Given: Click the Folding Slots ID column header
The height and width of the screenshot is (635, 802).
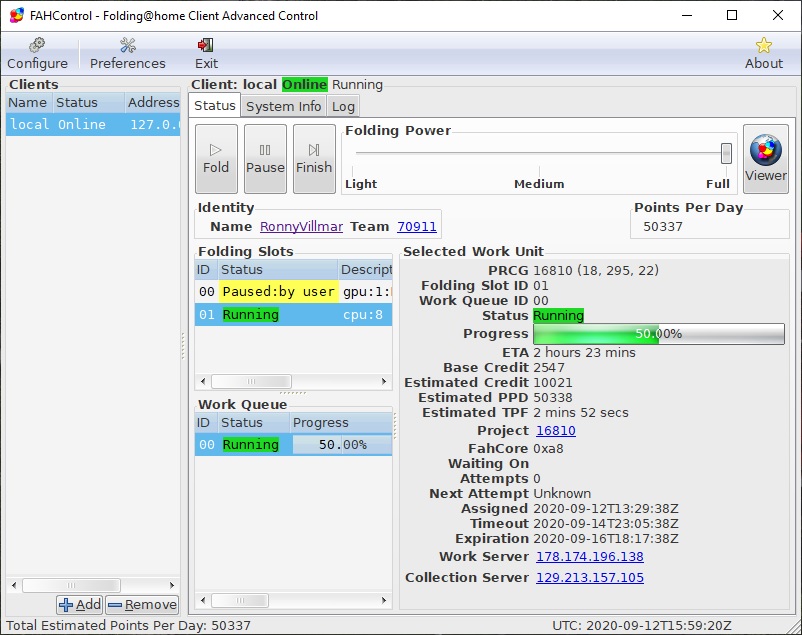Looking at the screenshot, I should pyautogui.click(x=206, y=270).
